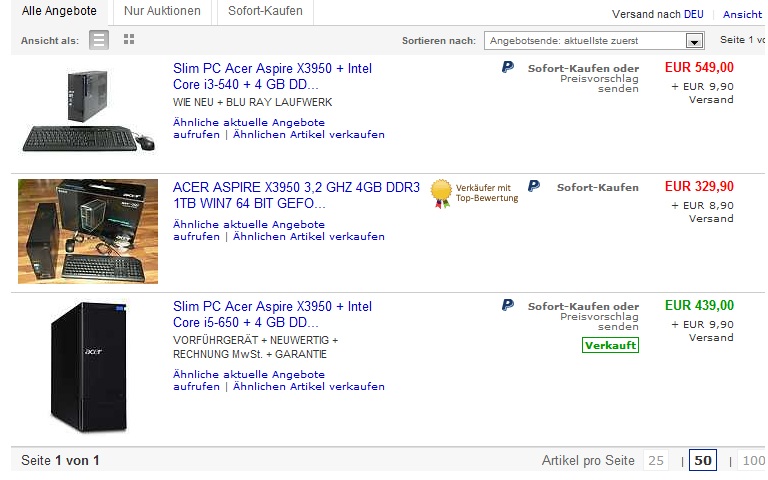
Task: Open the sort order dropdown arrow
Action: (x=694, y=41)
